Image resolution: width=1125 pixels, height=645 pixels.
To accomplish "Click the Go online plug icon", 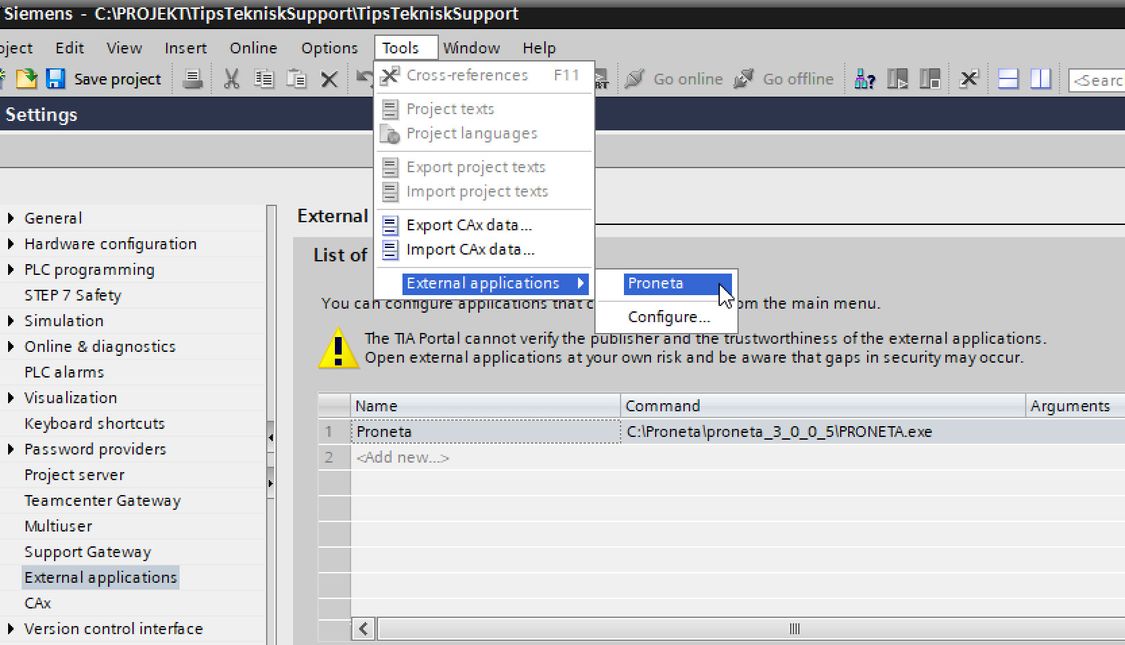I will point(634,78).
